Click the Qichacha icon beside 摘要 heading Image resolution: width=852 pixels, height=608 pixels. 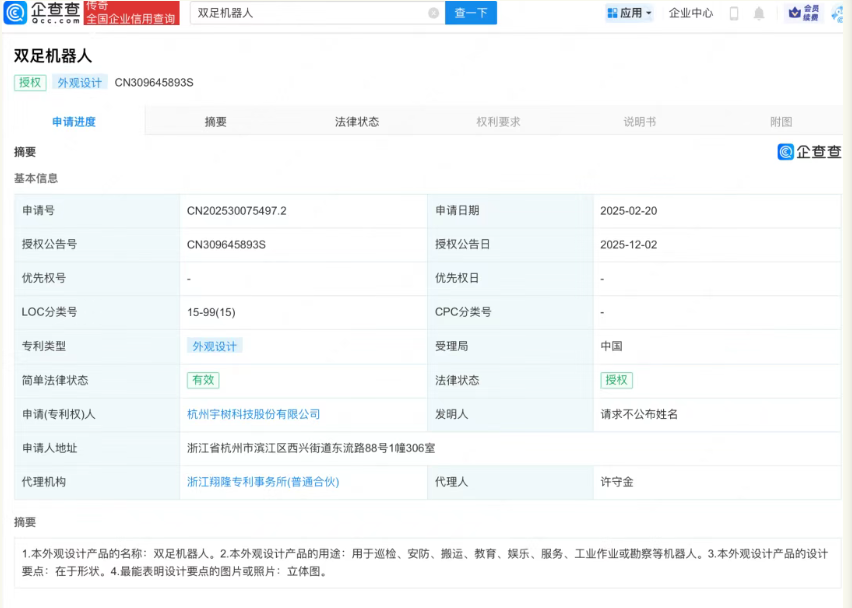point(787,151)
